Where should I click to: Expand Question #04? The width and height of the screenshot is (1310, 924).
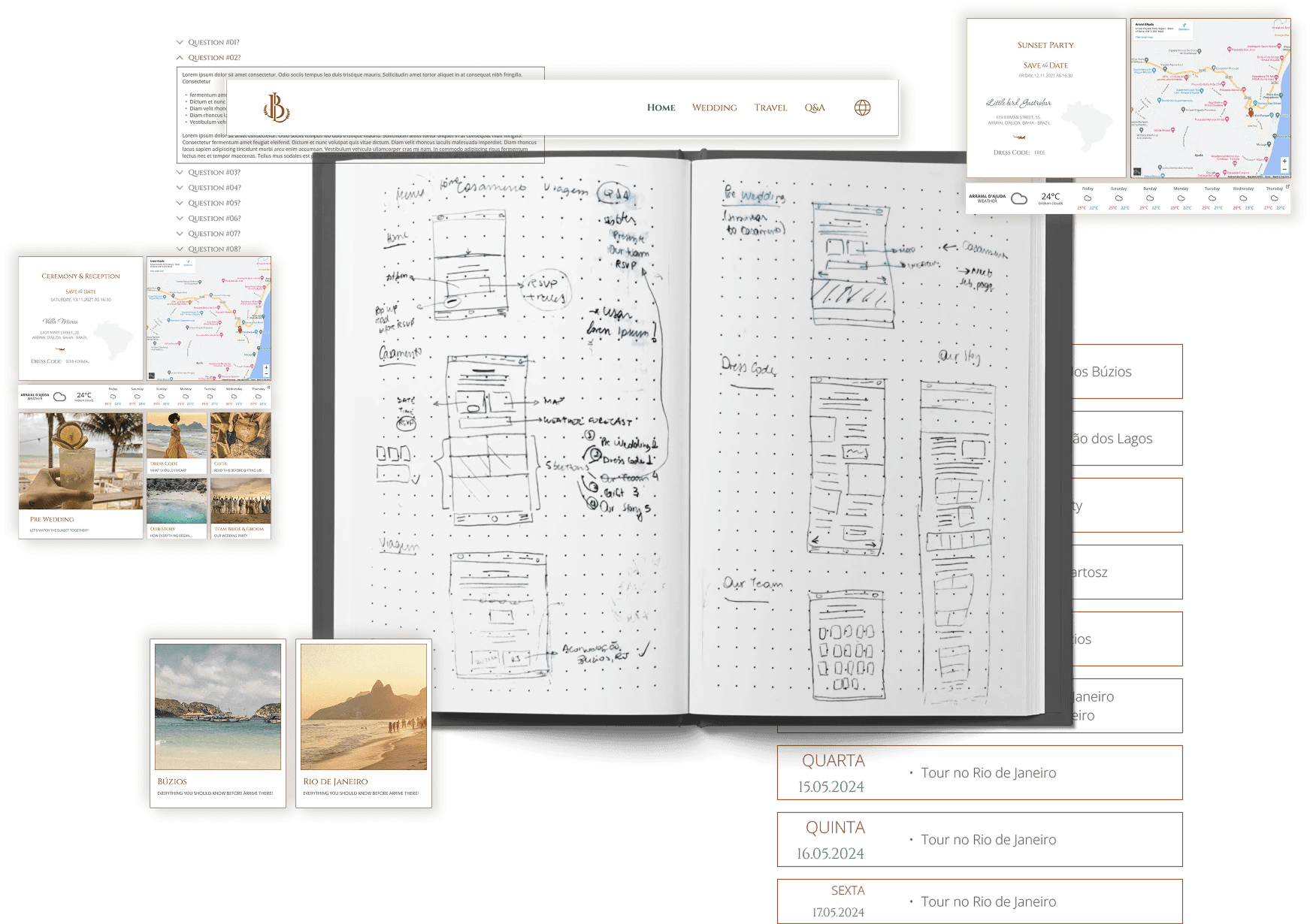click(208, 188)
